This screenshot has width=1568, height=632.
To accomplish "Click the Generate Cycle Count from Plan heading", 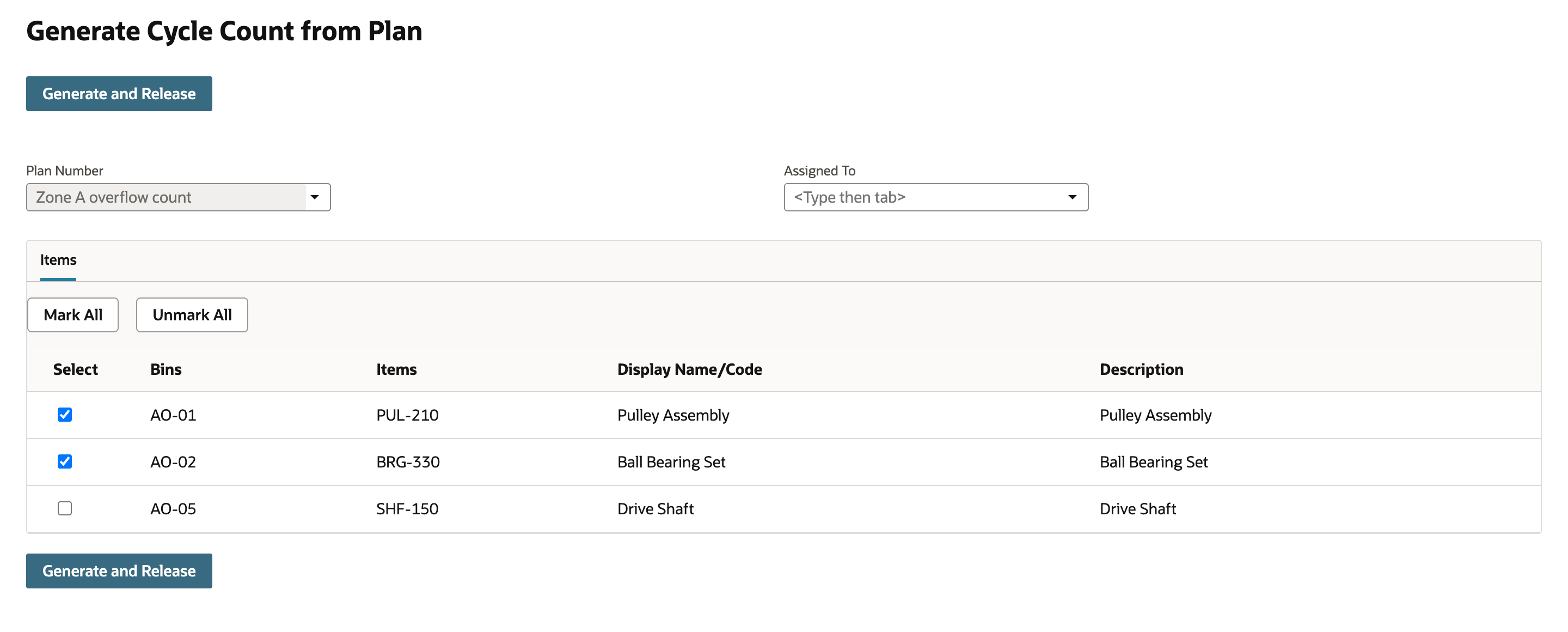I will click(224, 32).
